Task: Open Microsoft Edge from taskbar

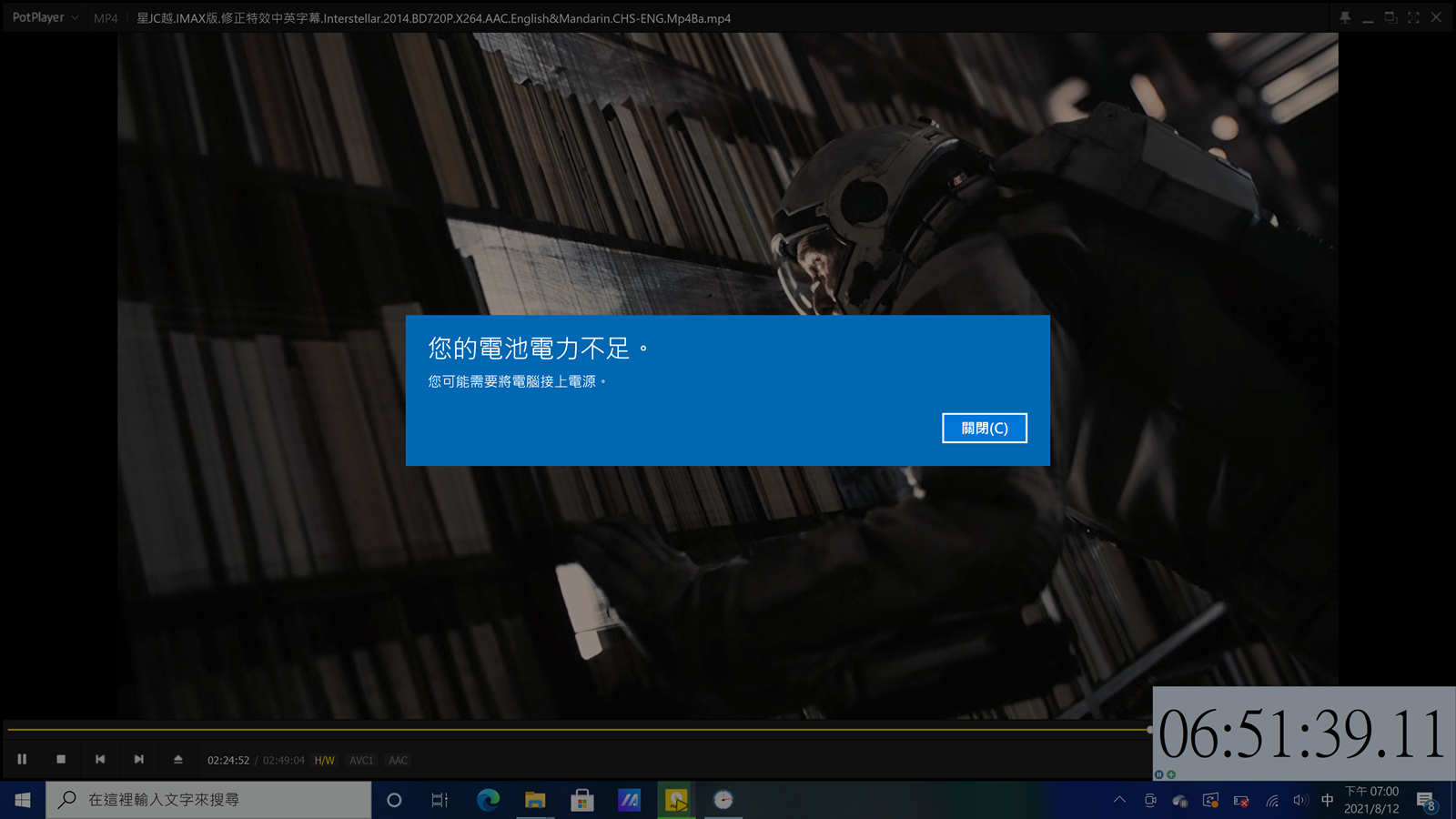Action: pos(489,800)
